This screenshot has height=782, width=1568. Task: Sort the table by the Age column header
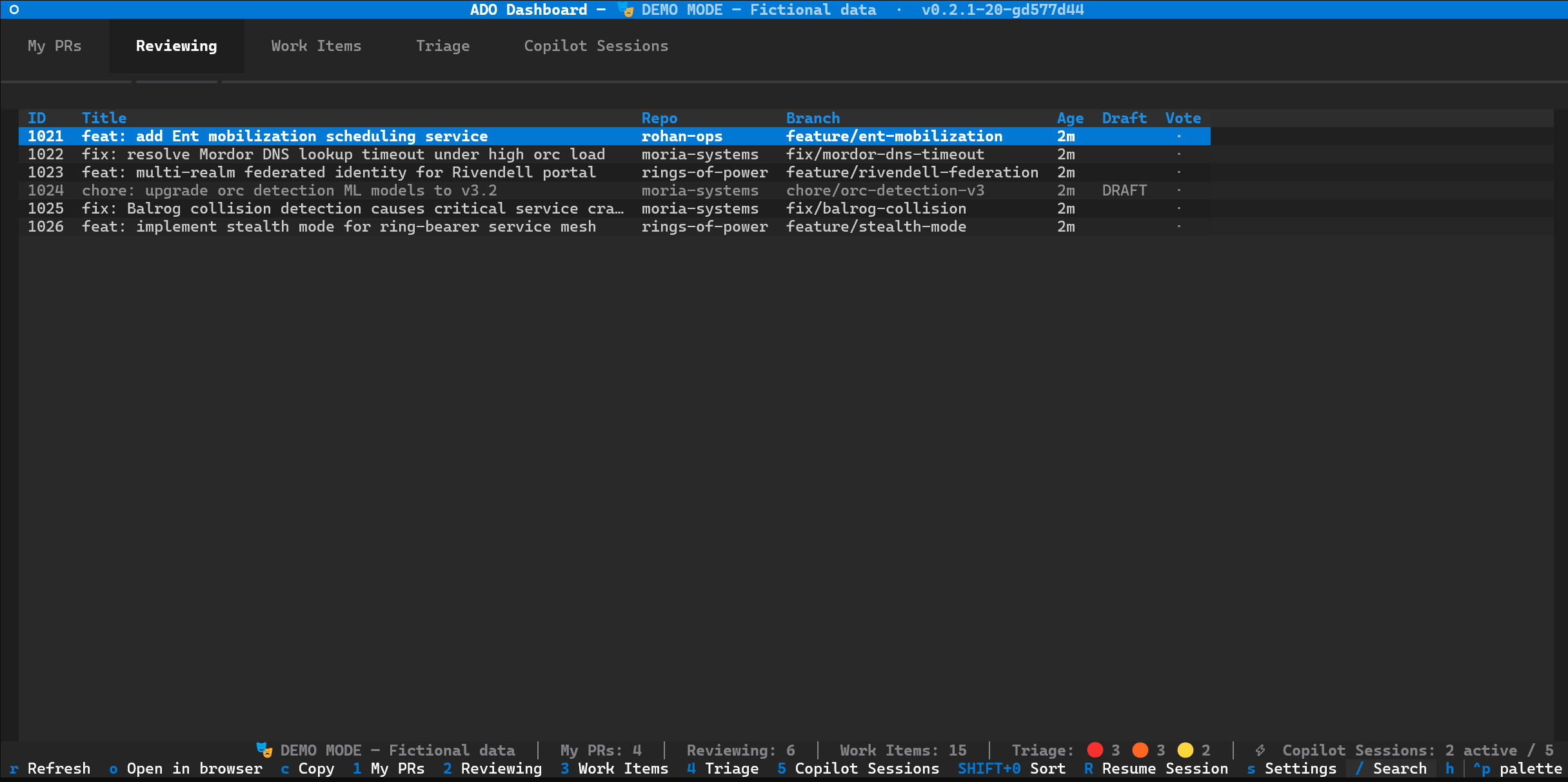pos(1070,118)
